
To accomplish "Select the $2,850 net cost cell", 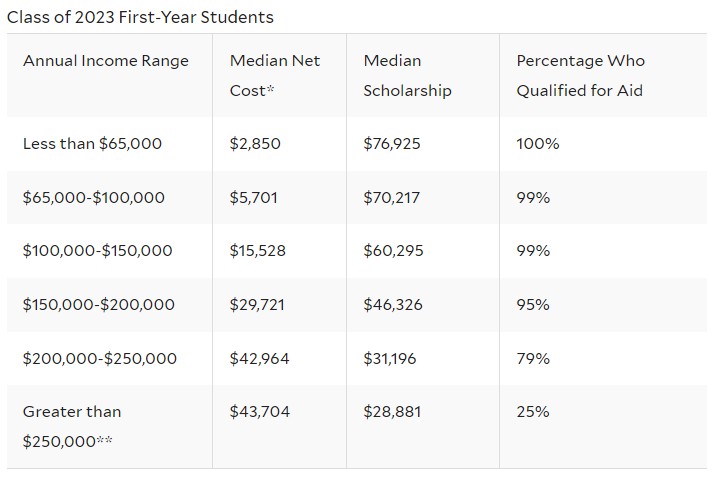I will coord(255,144).
